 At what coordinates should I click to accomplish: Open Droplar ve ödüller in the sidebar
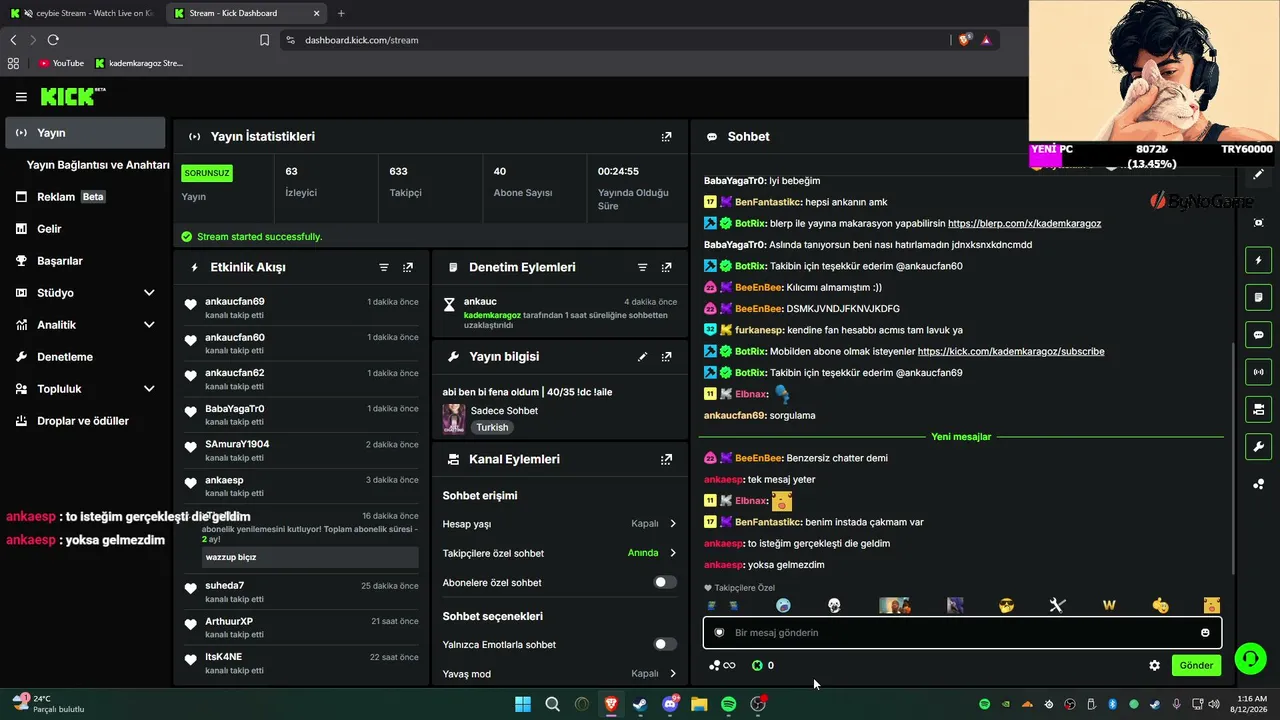pos(85,421)
